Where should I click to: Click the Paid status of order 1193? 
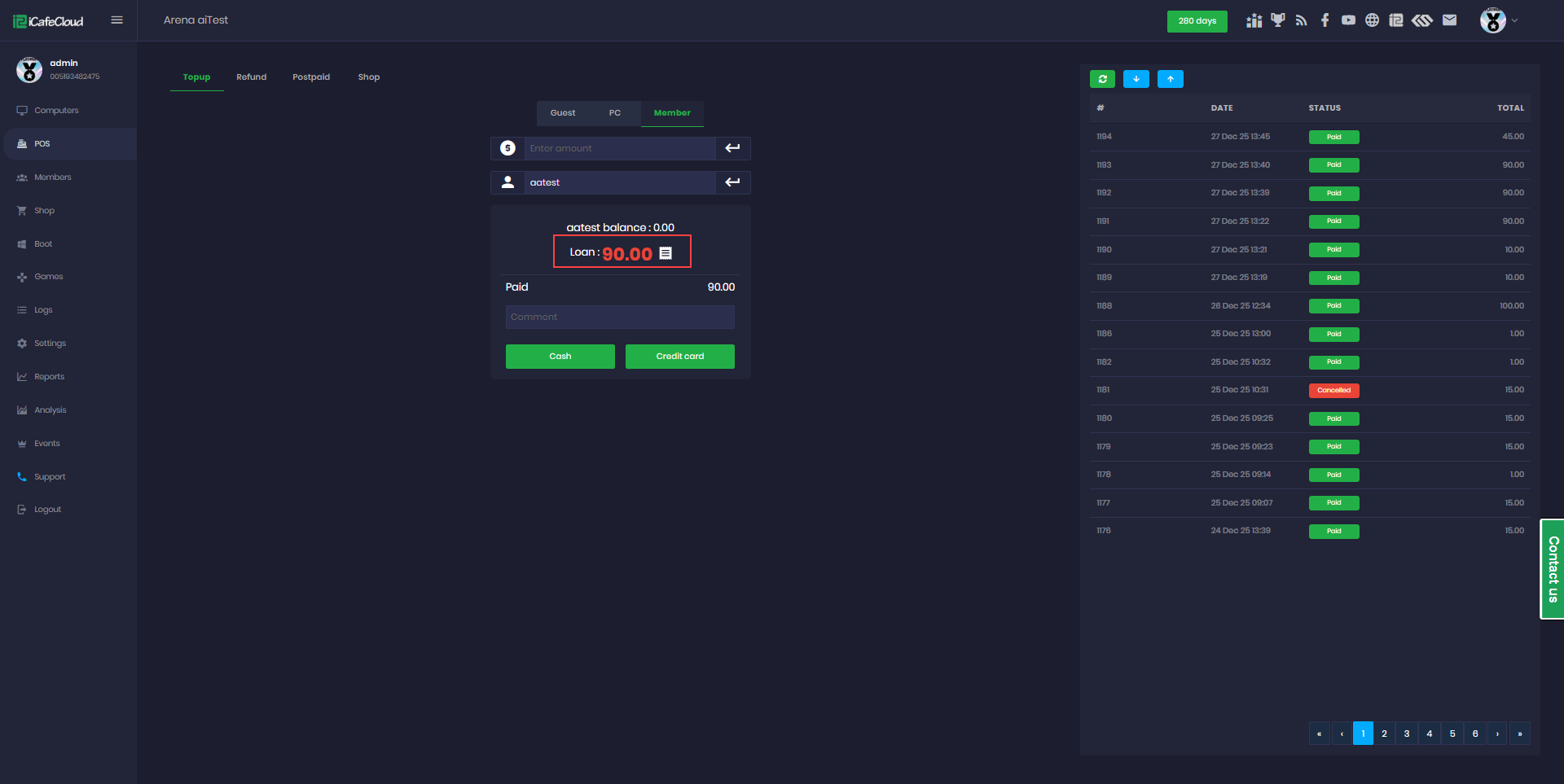pyautogui.click(x=1334, y=165)
